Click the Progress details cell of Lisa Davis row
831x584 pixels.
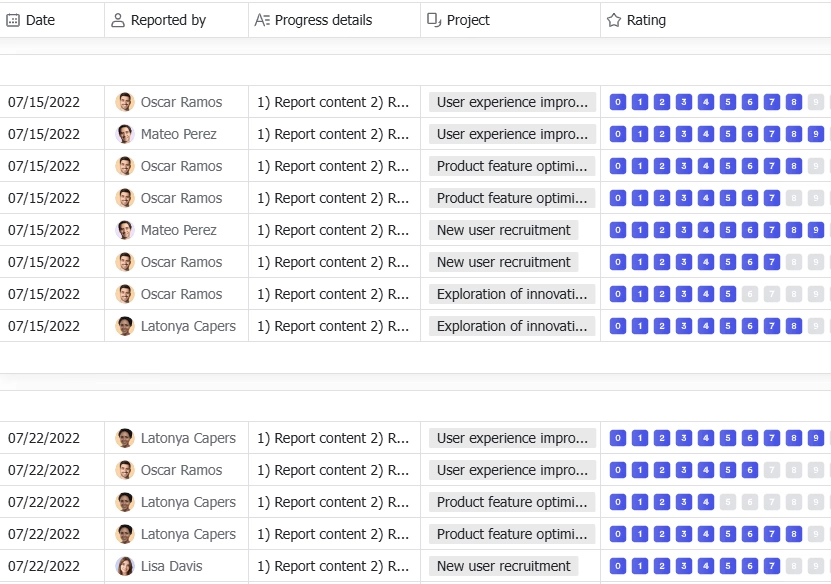(x=334, y=566)
